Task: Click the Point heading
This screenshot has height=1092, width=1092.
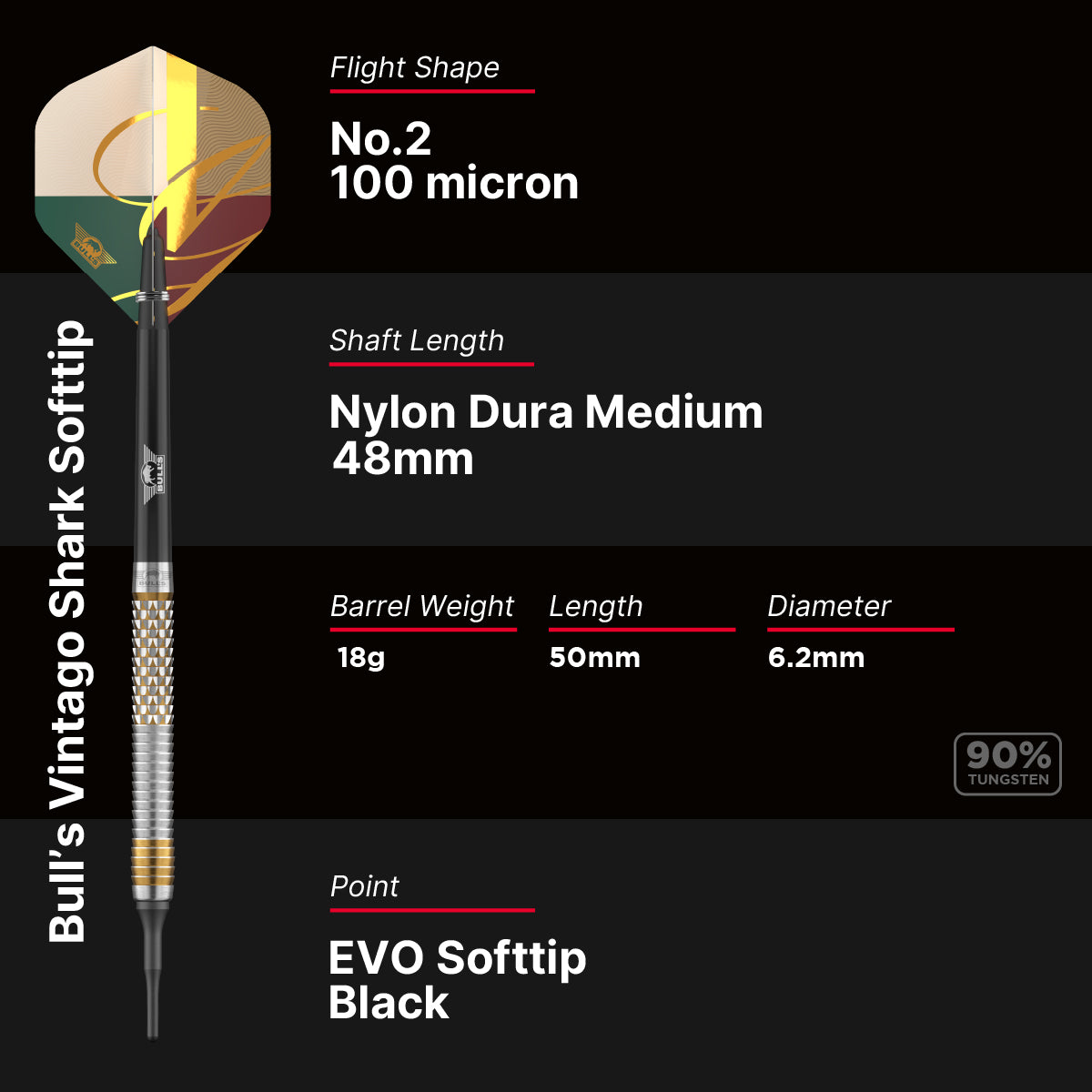Action: click(x=364, y=886)
